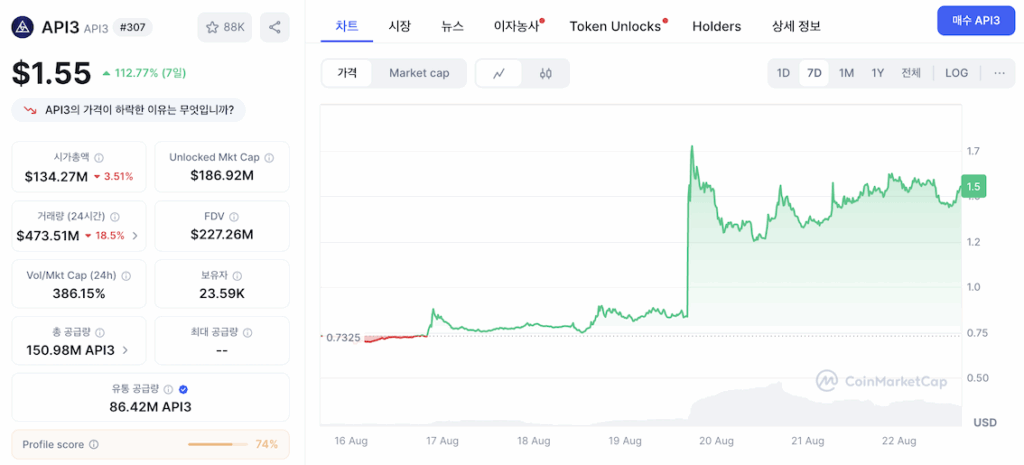Open the share icon button
The width and height of the screenshot is (1024, 465).
coord(275,27)
